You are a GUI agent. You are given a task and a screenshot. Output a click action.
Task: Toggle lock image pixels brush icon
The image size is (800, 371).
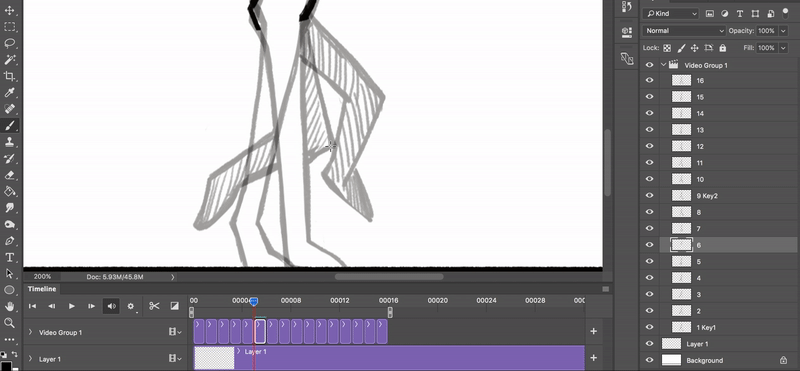pyautogui.click(x=681, y=48)
